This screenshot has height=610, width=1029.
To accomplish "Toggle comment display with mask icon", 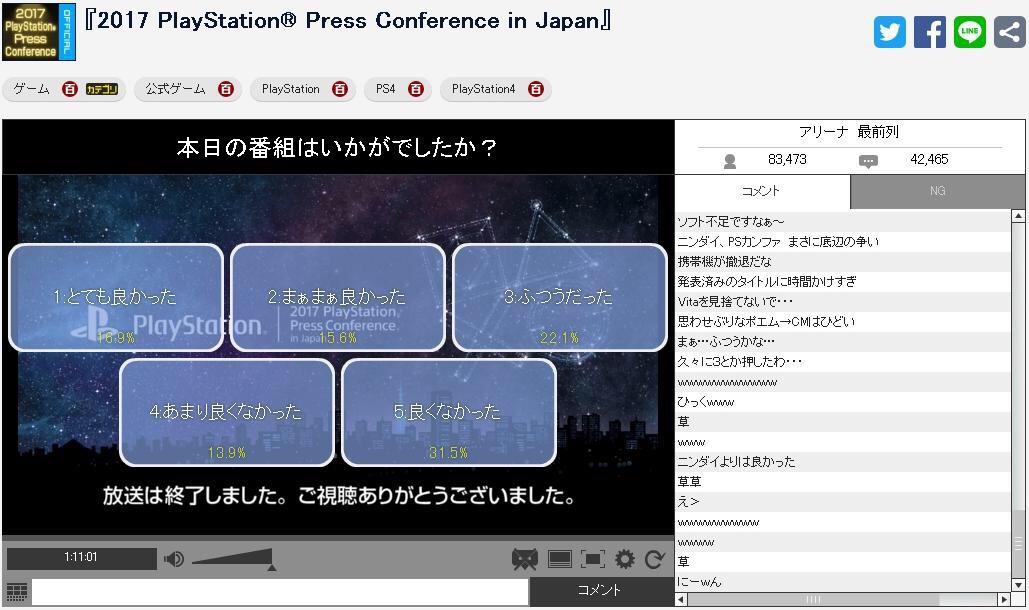I will pyautogui.click(x=524, y=559).
